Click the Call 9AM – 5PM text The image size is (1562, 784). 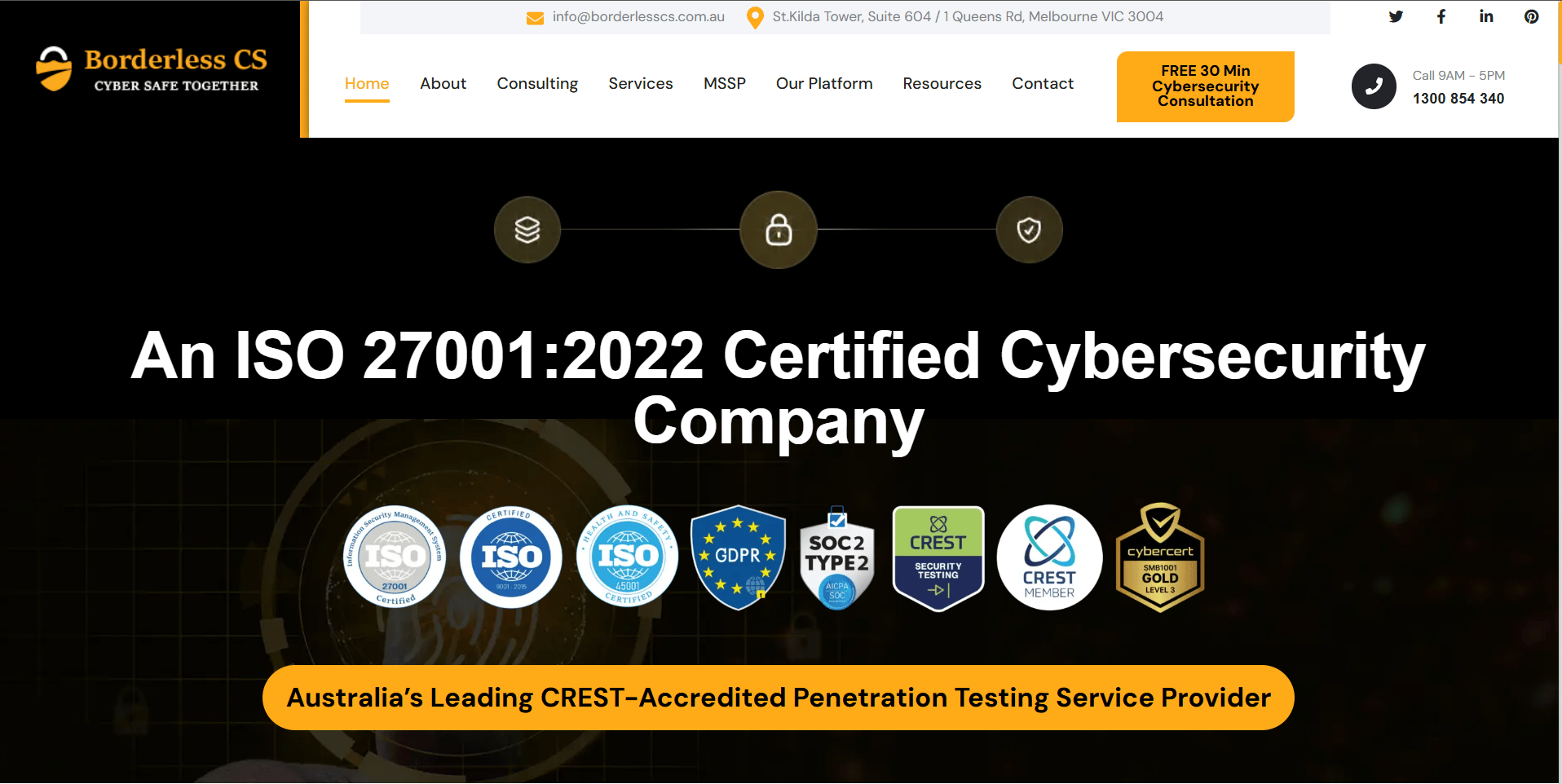(1458, 76)
